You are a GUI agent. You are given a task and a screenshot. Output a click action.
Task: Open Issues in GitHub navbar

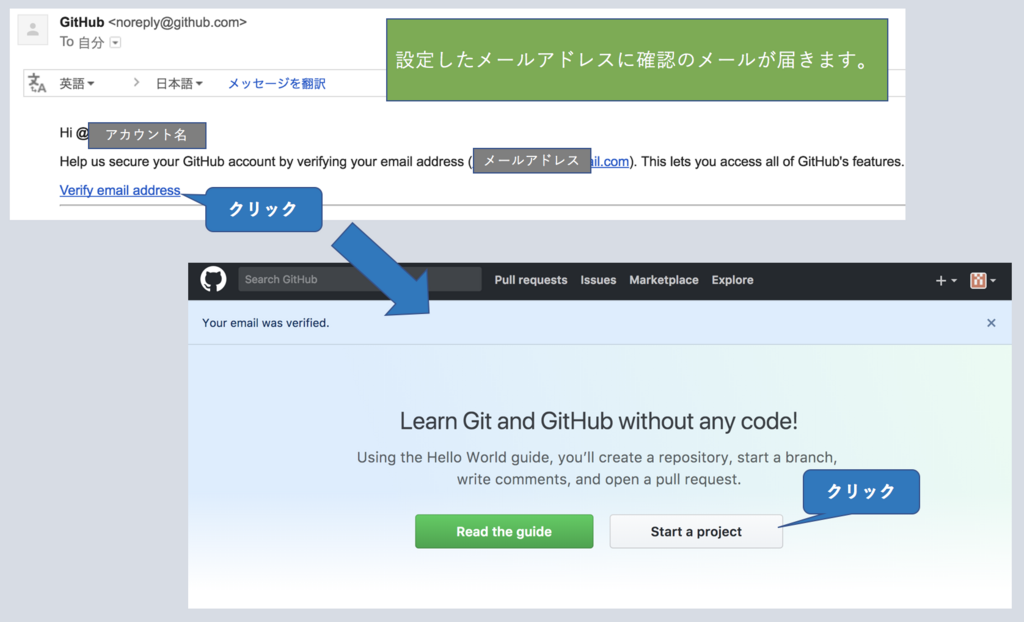tap(598, 280)
